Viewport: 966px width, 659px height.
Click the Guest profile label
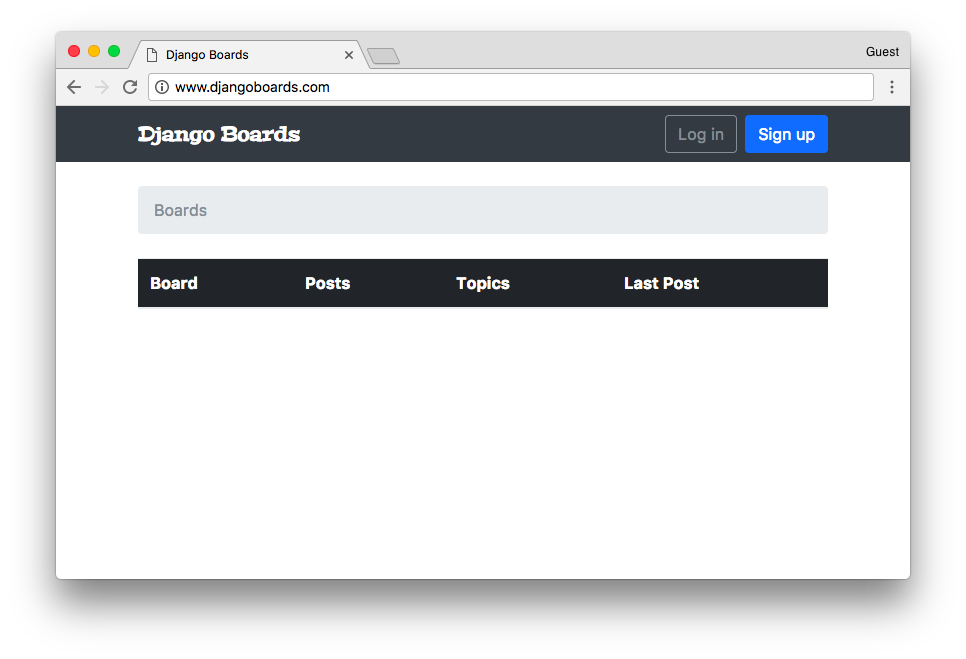click(882, 51)
